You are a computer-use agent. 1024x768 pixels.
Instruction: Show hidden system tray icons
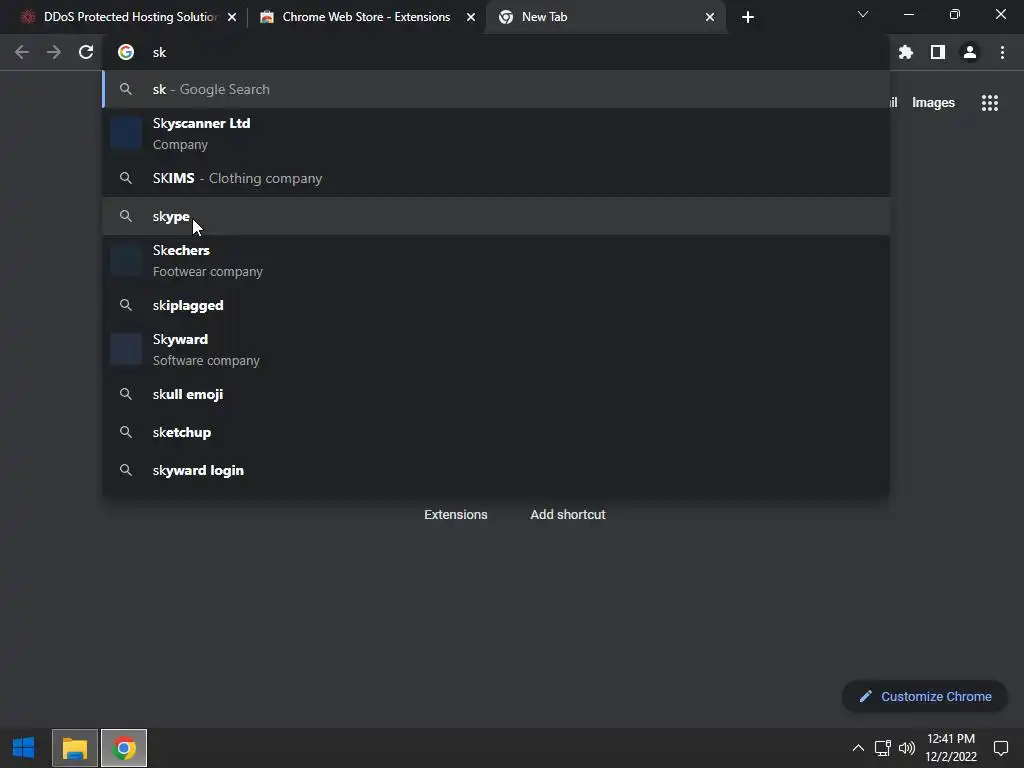coord(858,748)
